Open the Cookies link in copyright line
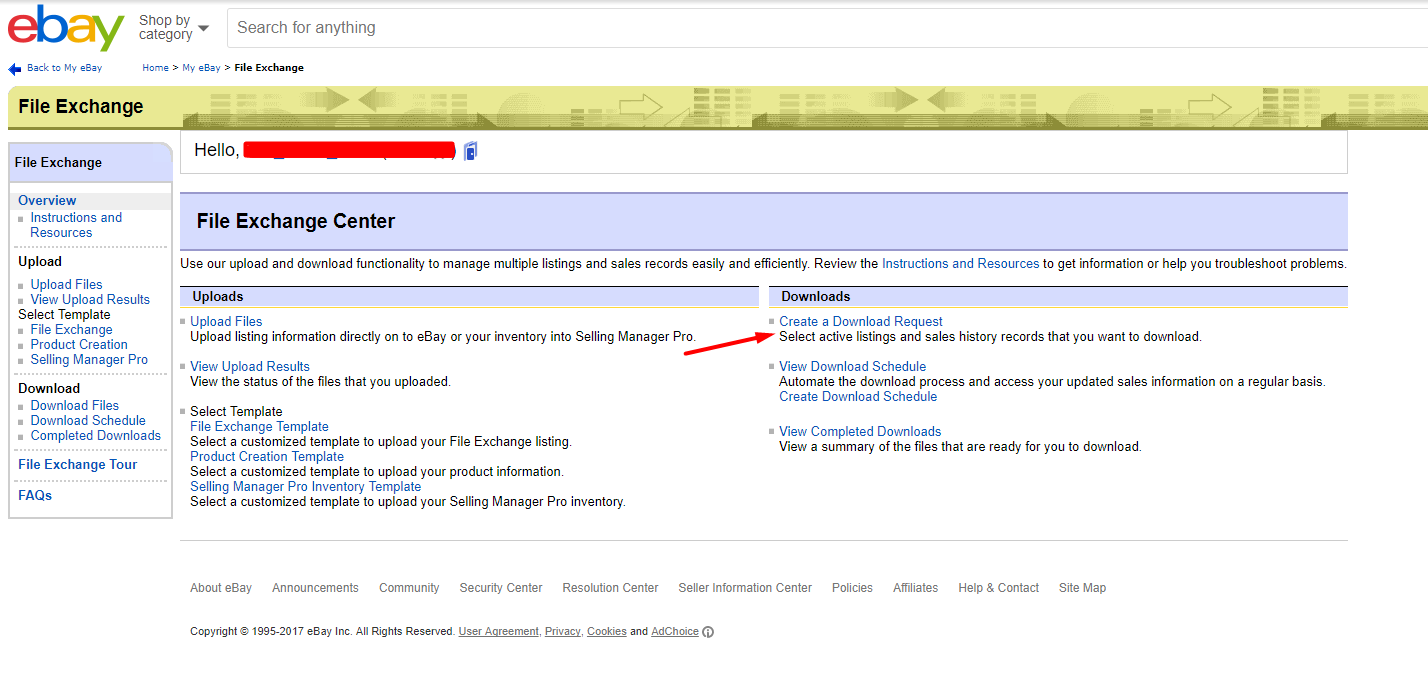This screenshot has width=1428, height=675. pos(606,632)
